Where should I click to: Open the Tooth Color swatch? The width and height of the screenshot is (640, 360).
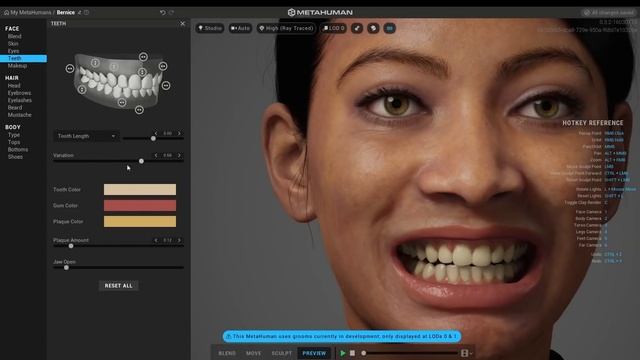pyautogui.click(x=140, y=189)
